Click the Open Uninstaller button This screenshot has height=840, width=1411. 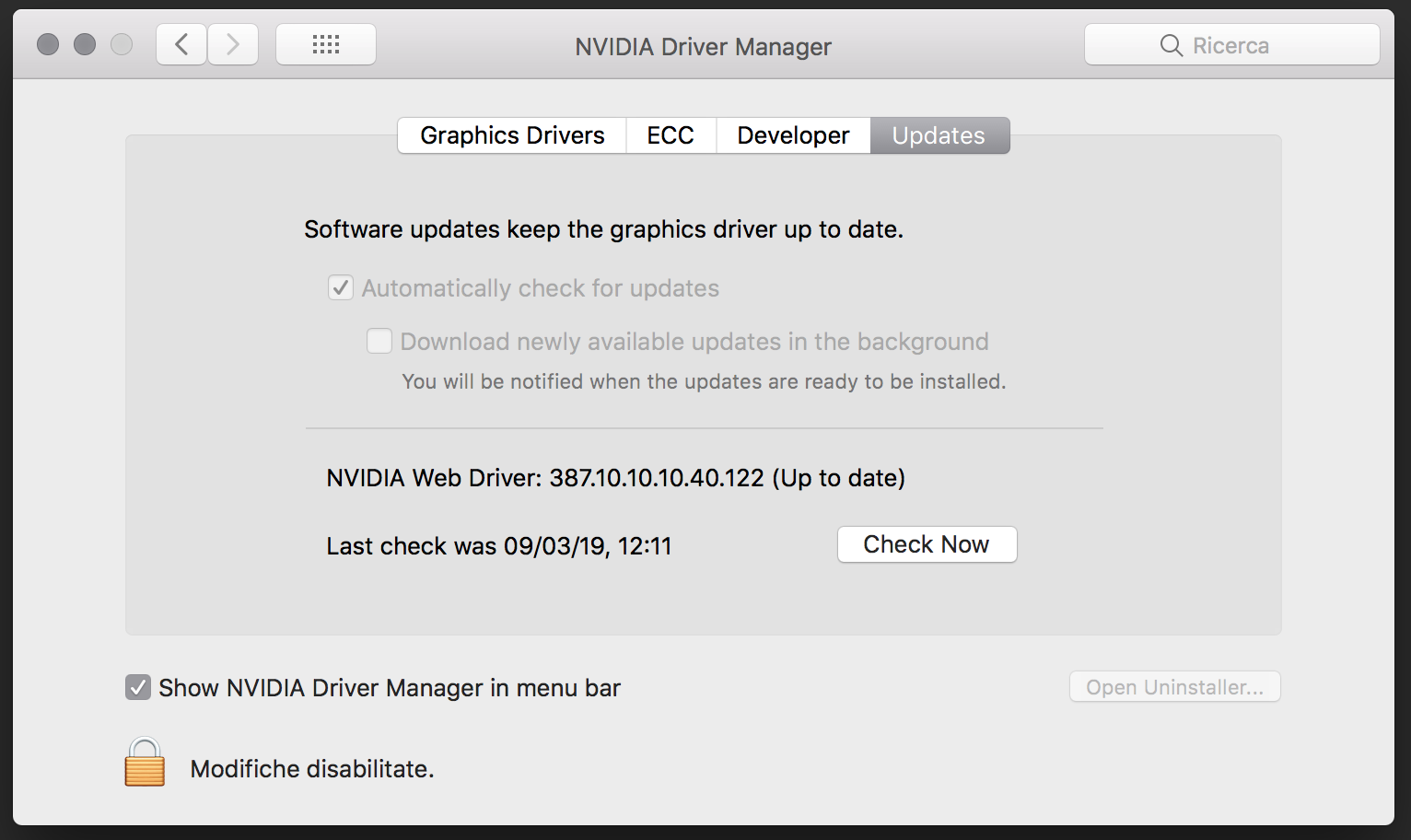(x=1174, y=687)
